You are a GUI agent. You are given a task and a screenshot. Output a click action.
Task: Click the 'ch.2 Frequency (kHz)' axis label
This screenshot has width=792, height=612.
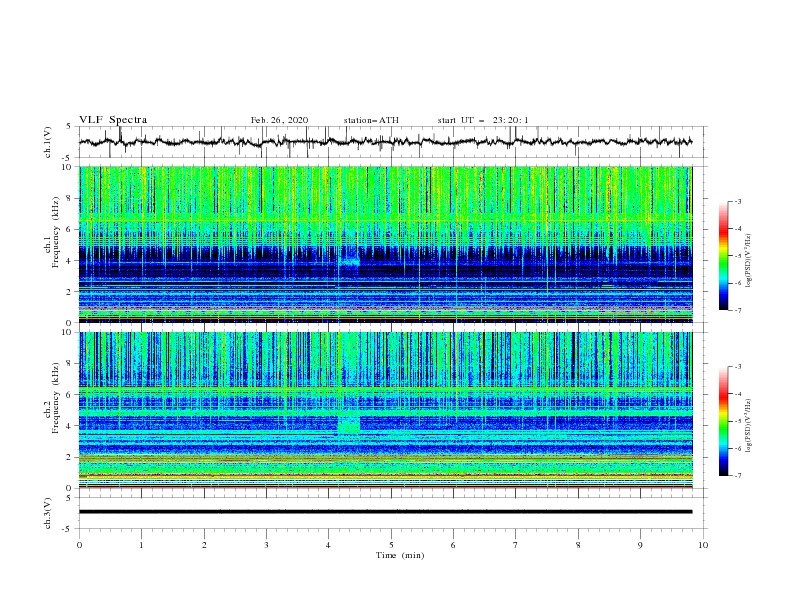pos(52,398)
